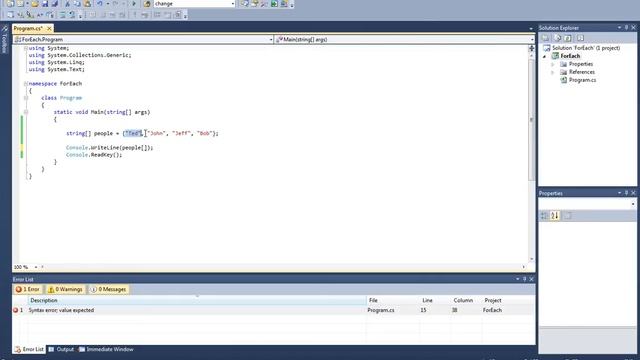
Task: Click the Copy toolbar icon
Action: click(77, 4)
